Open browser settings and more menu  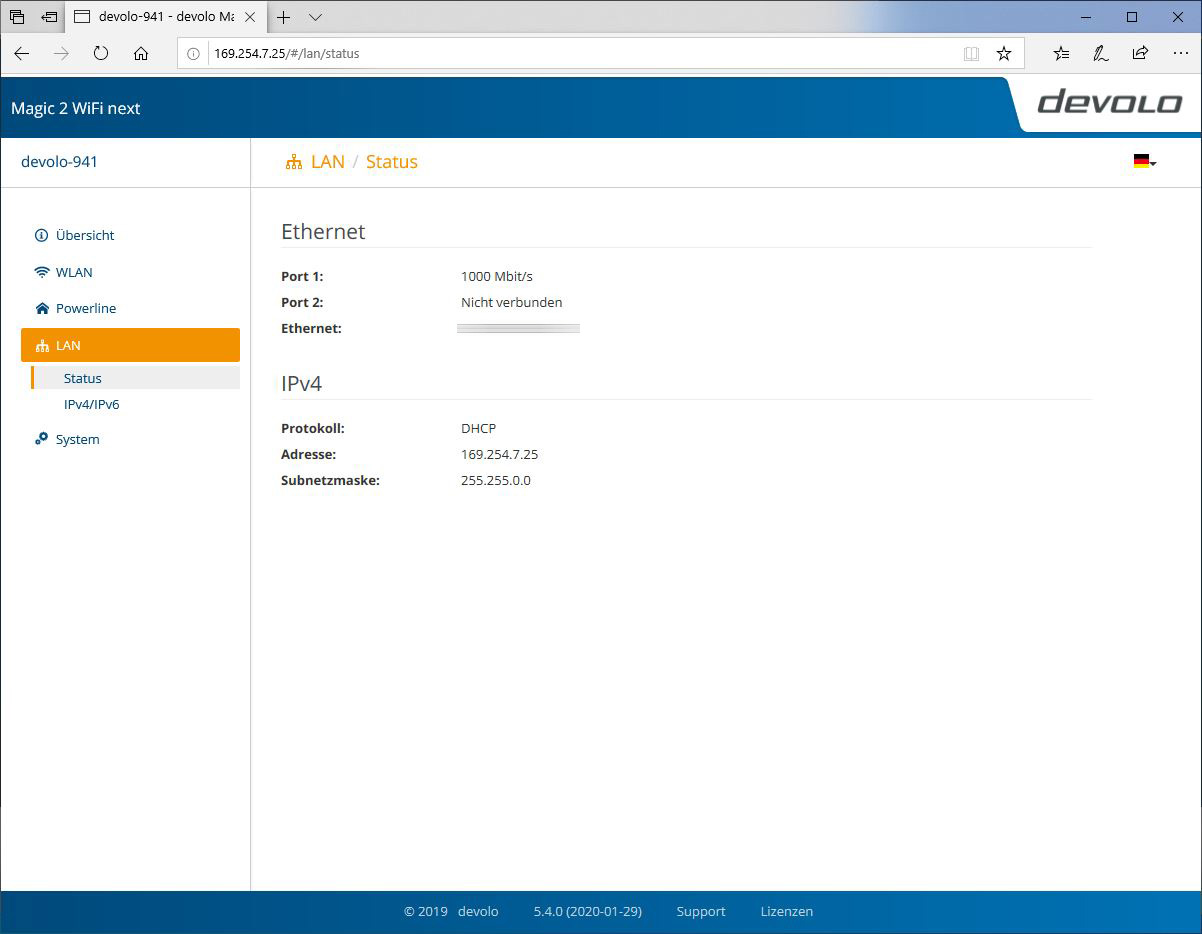click(x=1180, y=54)
